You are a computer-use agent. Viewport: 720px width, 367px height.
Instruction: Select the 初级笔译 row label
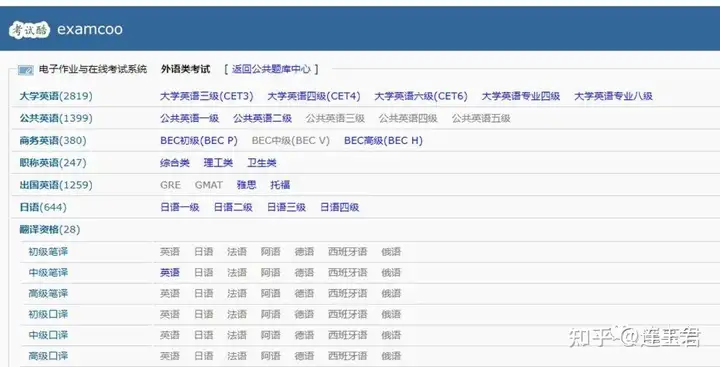click(48, 251)
